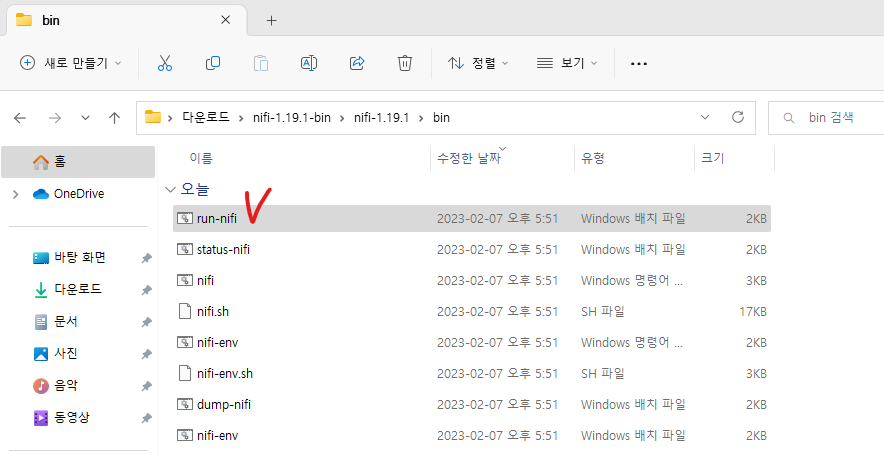Sort by 수정한 날짜 column header
The image size is (884, 457).
pyautogui.click(x=469, y=158)
